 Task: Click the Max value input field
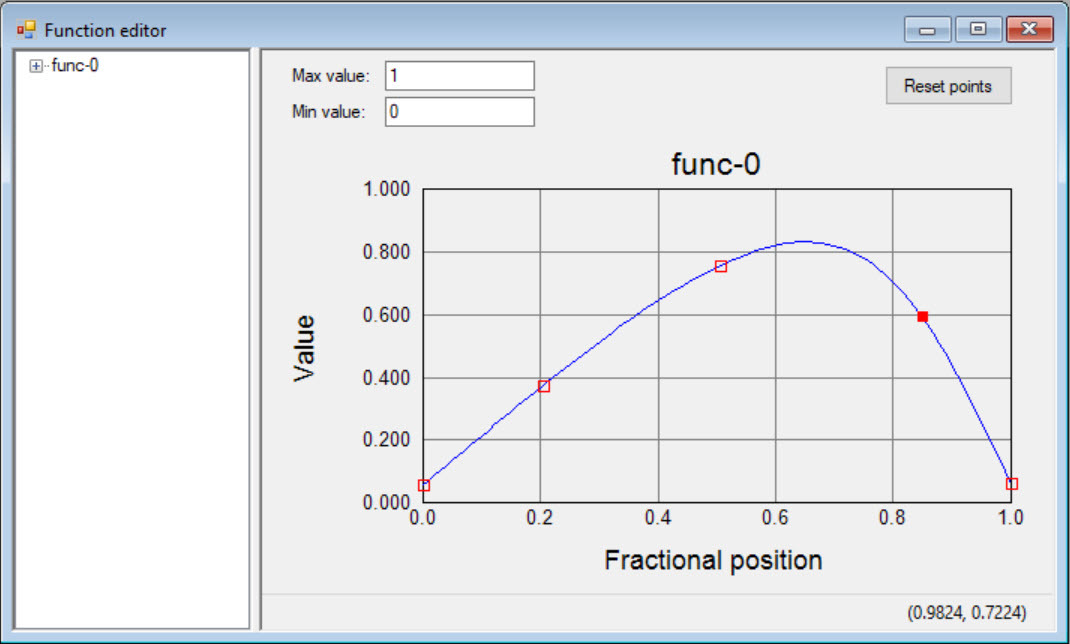pyautogui.click(x=459, y=76)
